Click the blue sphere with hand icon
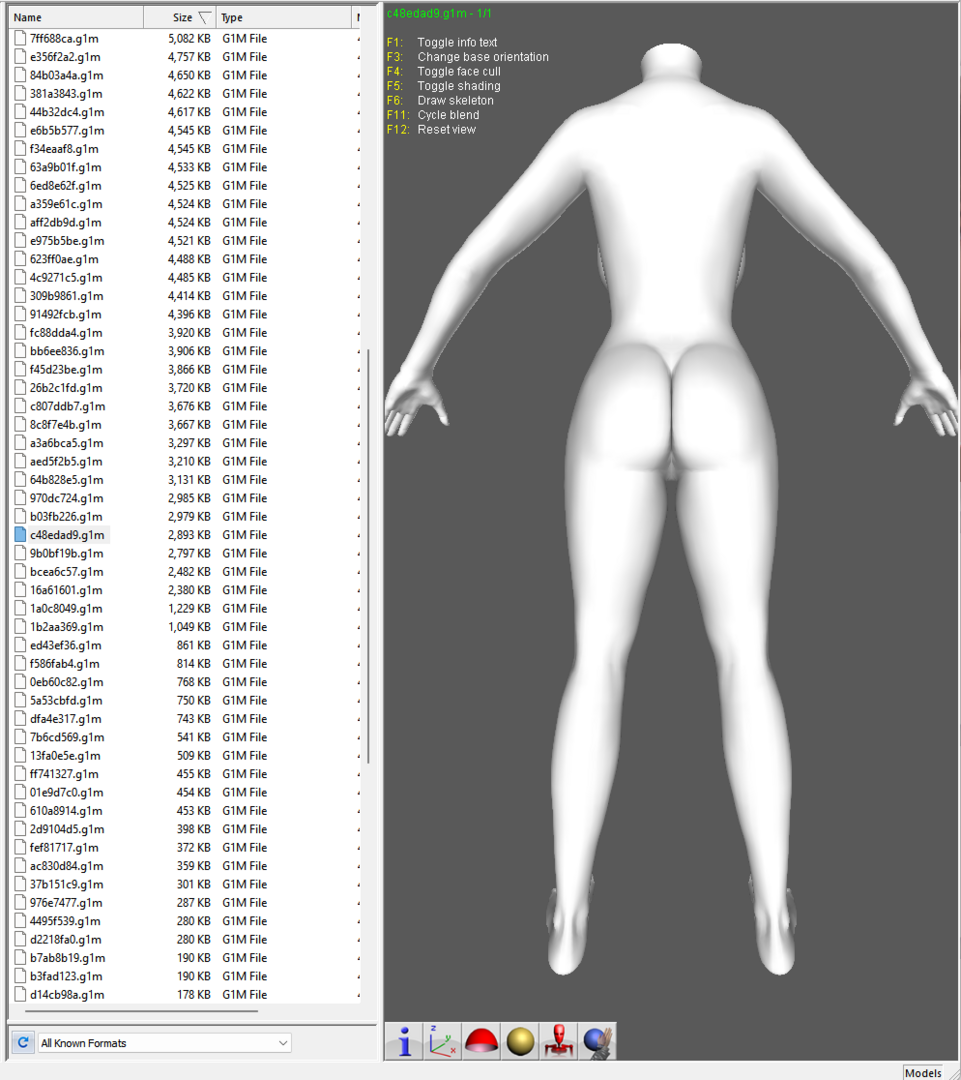Image resolution: width=961 pixels, height=1080 pixels. tap(597, 1041)
